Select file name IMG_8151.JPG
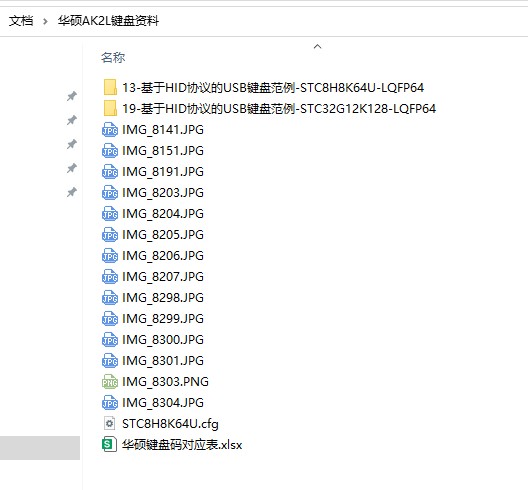 163,151
